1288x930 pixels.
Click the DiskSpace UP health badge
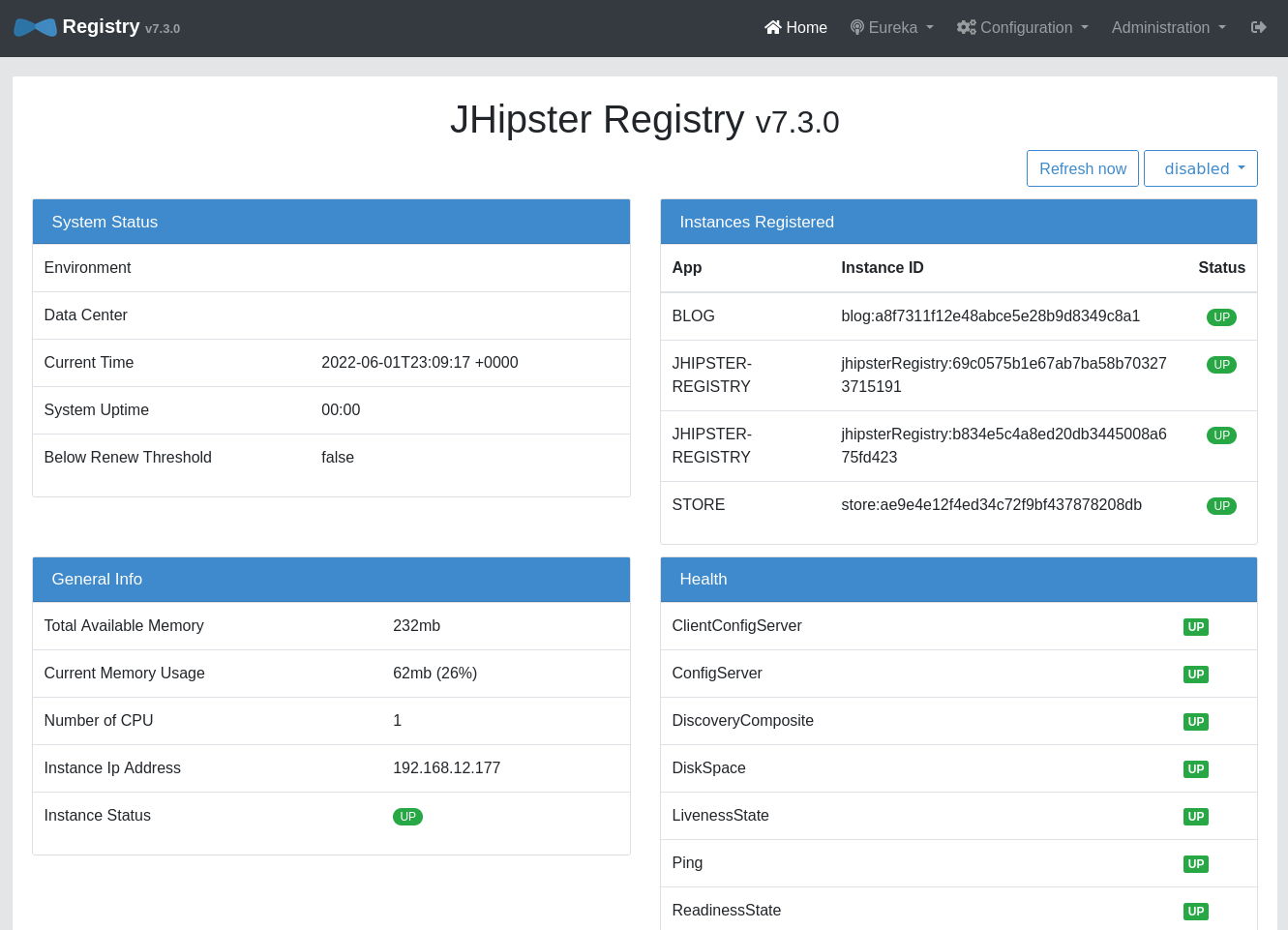tap(1195, 769)
